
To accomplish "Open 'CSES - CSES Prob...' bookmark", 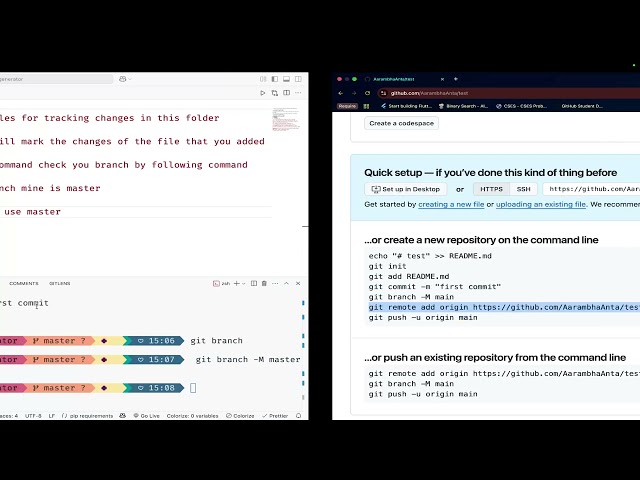I will 521,106.
